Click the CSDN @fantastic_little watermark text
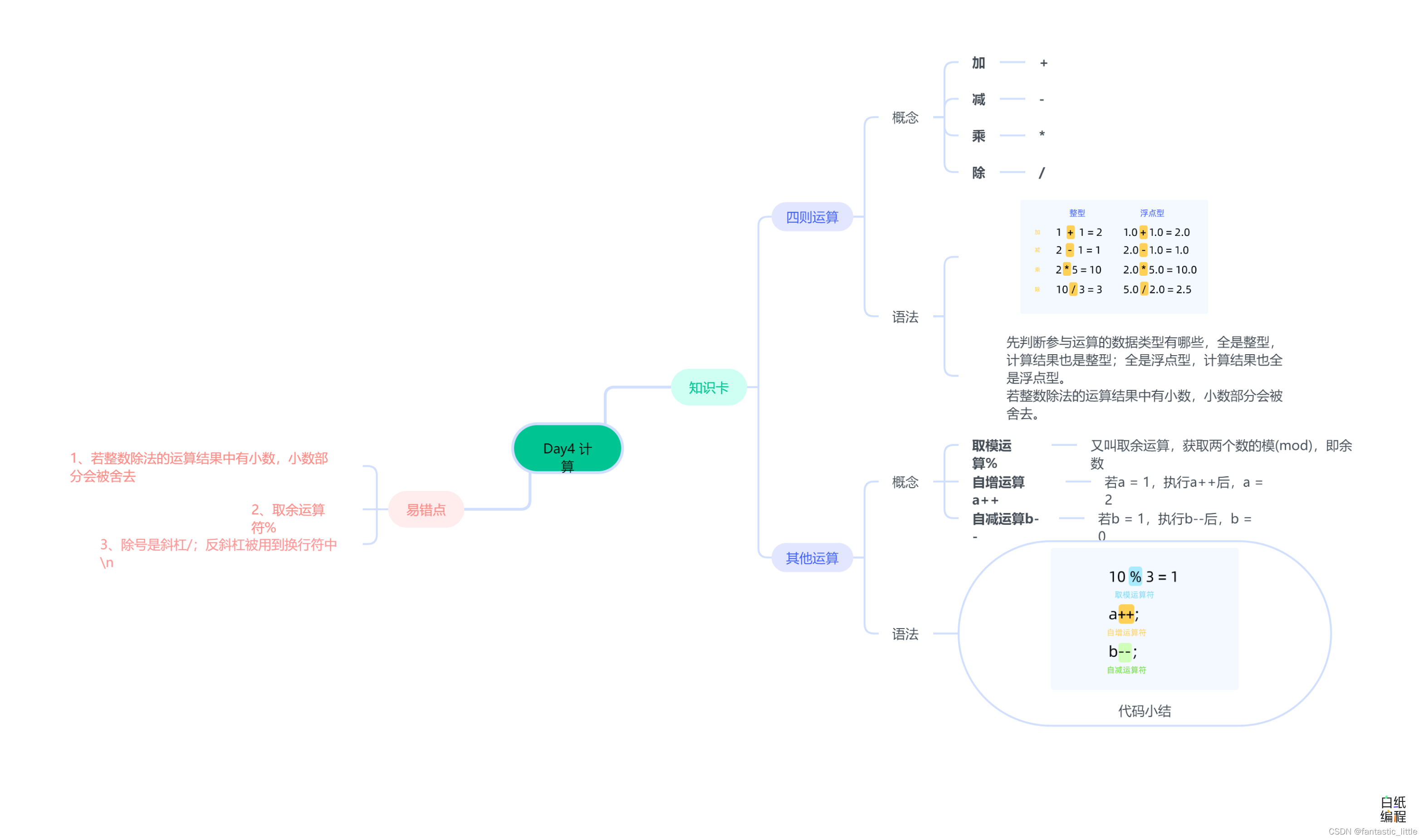The width and height of the screenshot is (1424, 840). 1372,832
